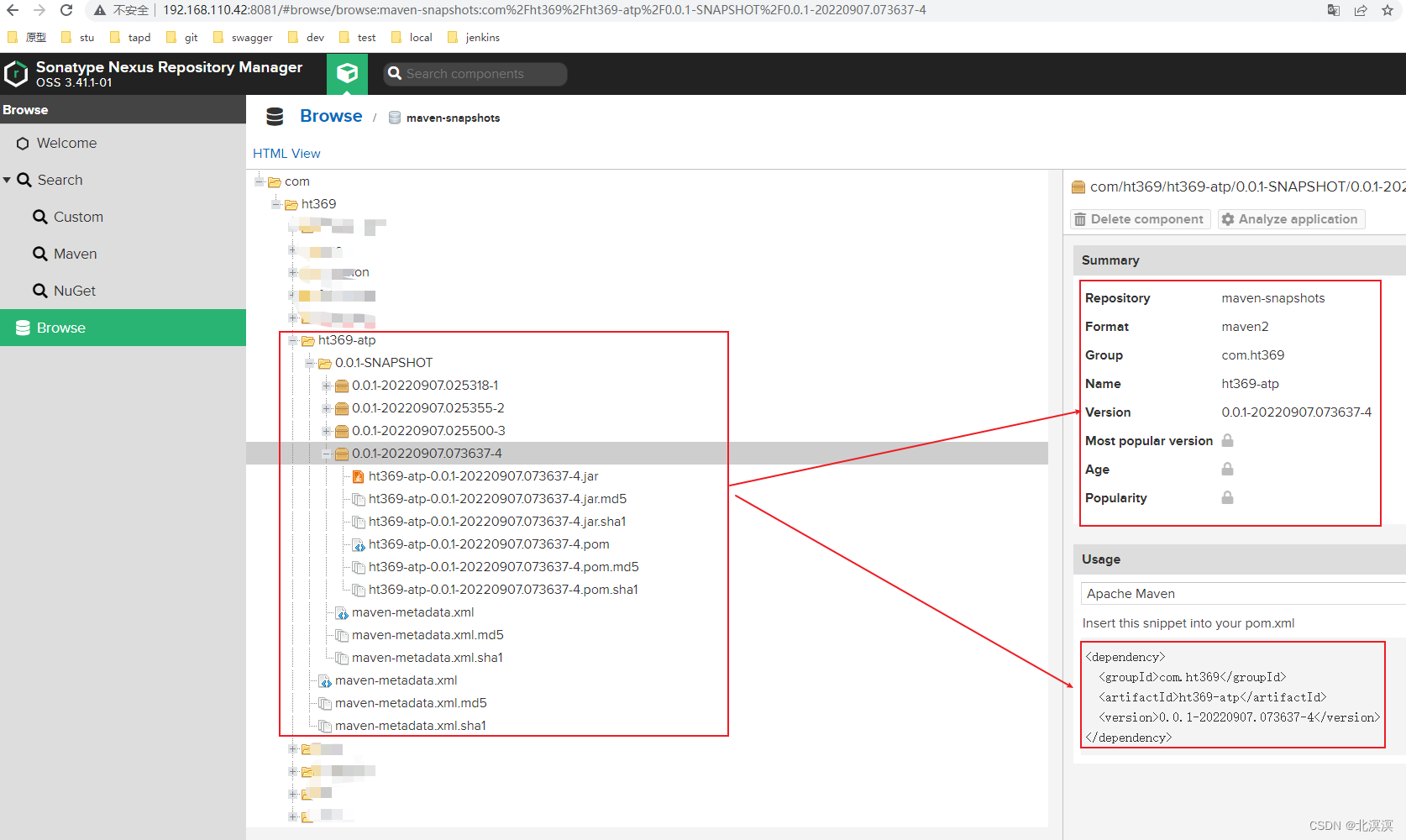
Task: Open the tapd bookmark folder
Action: (x=130, y=37)
